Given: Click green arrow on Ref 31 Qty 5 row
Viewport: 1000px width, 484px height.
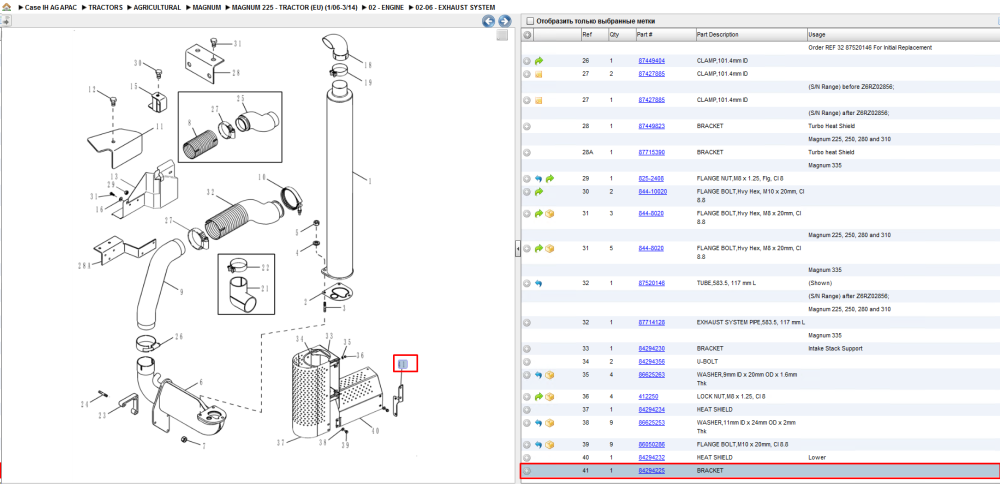Looking at the screenshot, I should tap(539, 247).
